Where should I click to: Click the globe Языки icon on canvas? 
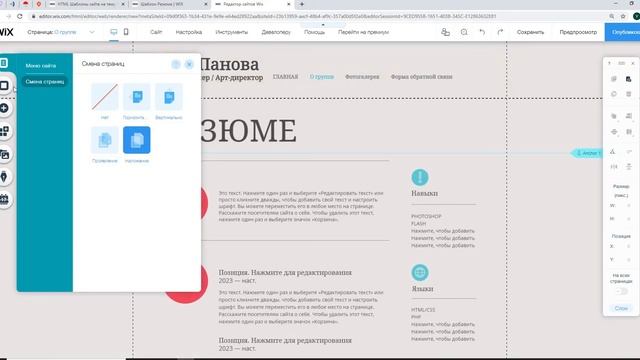[420, 272]
